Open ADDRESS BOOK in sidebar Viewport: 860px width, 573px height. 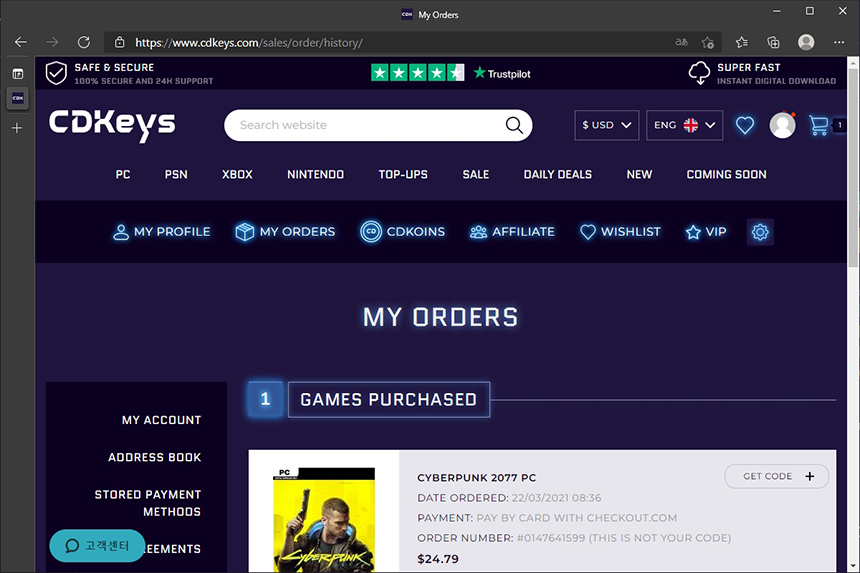tap(155, 457)
